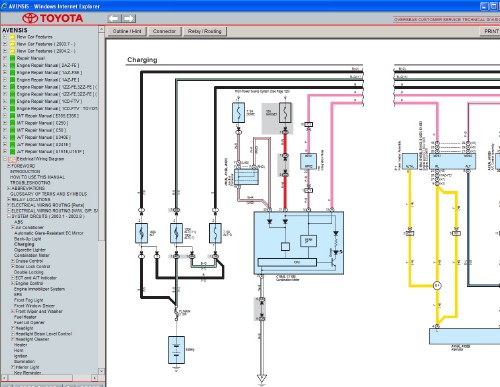Open the Outline / Hint tab
This screenshot has height=387, width=500.
(127, 31)
